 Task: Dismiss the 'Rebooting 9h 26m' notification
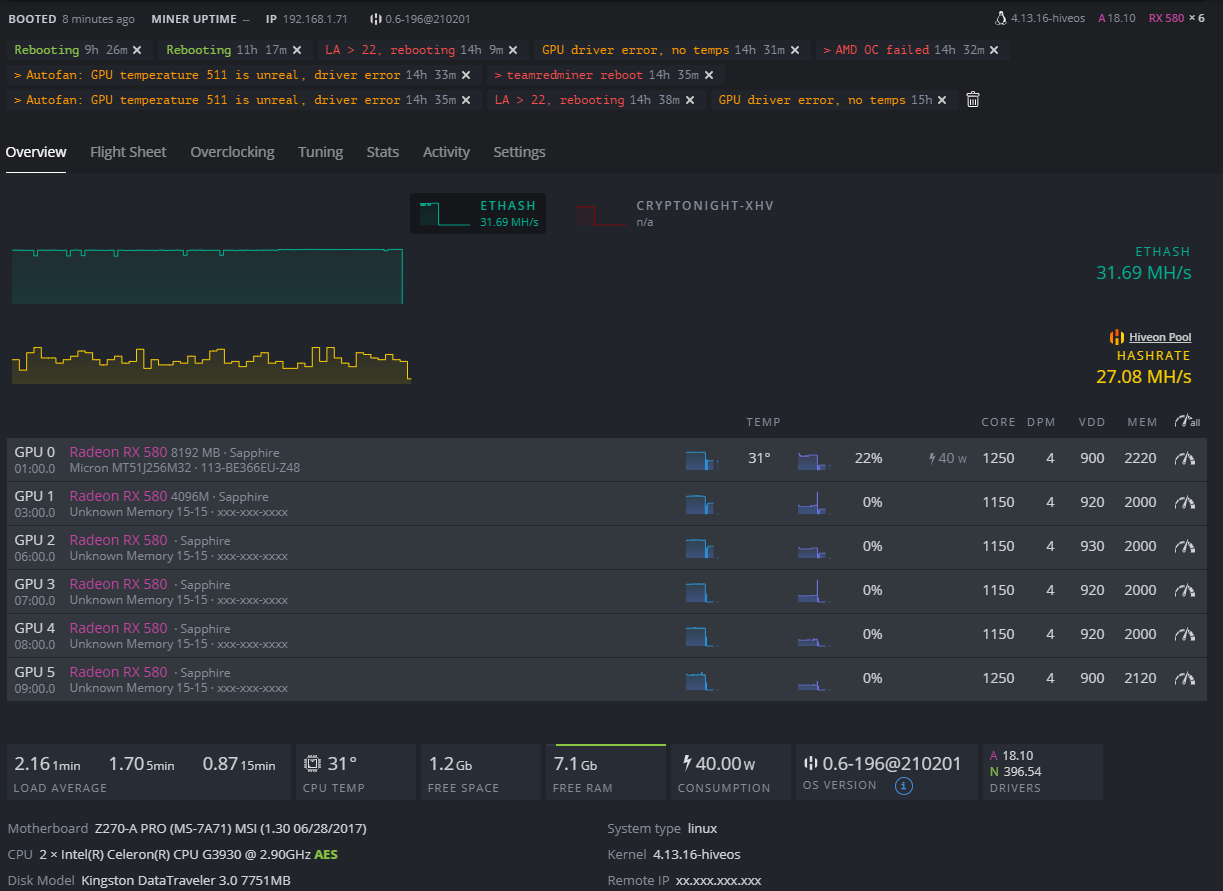tap(137, 50)
